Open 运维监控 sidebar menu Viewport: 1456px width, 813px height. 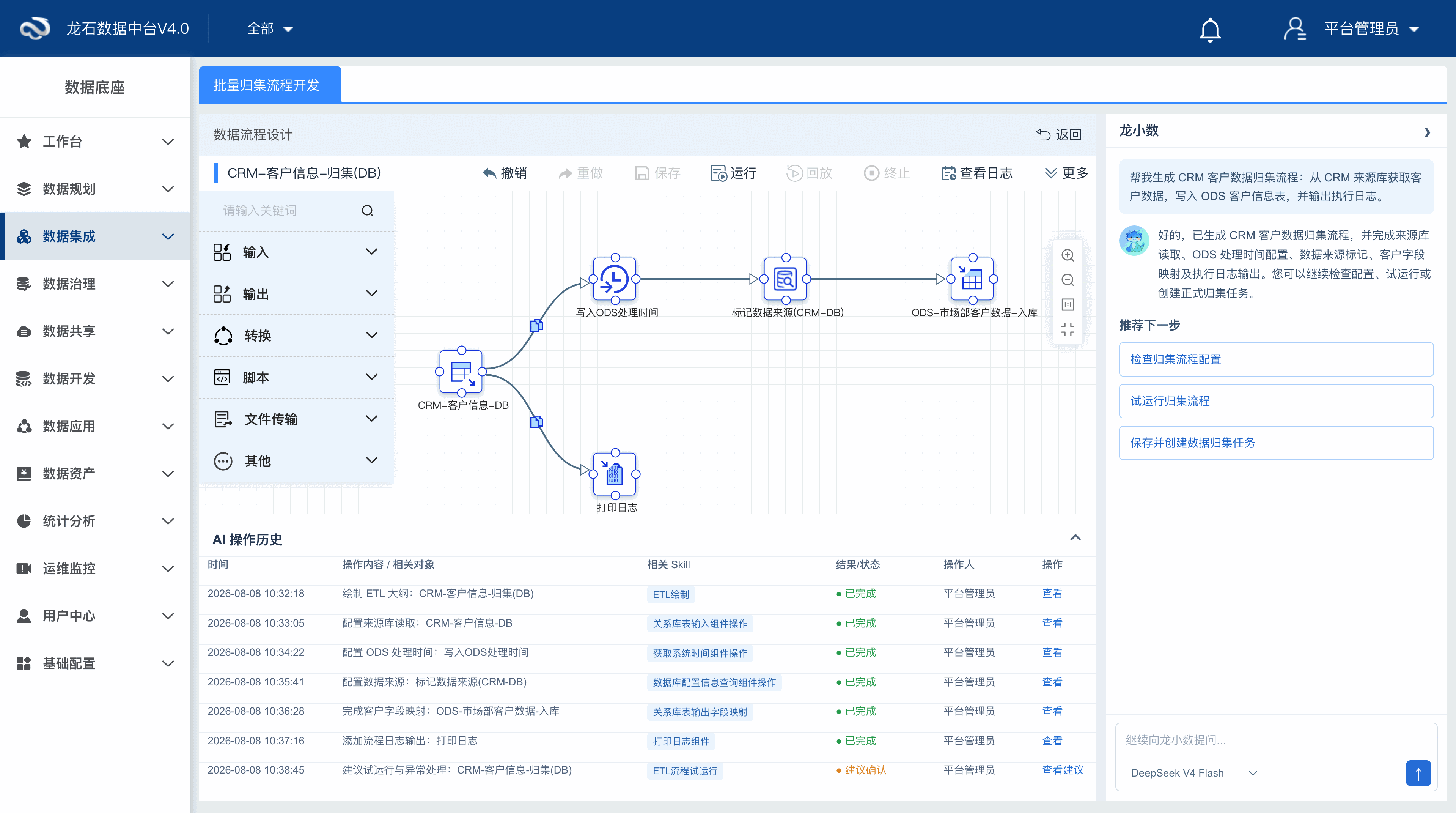(x=95, y=569)
